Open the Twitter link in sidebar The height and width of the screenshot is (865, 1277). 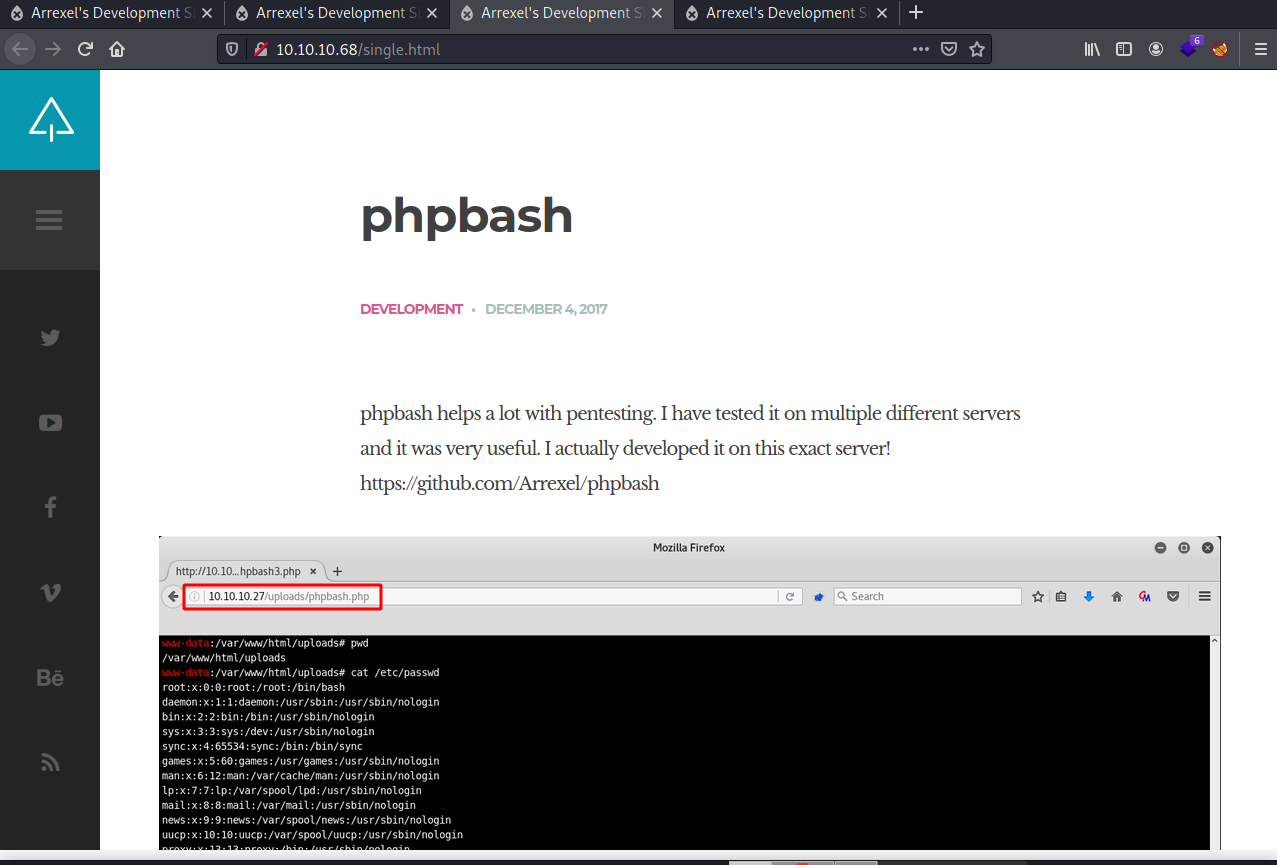pos(50,338)
